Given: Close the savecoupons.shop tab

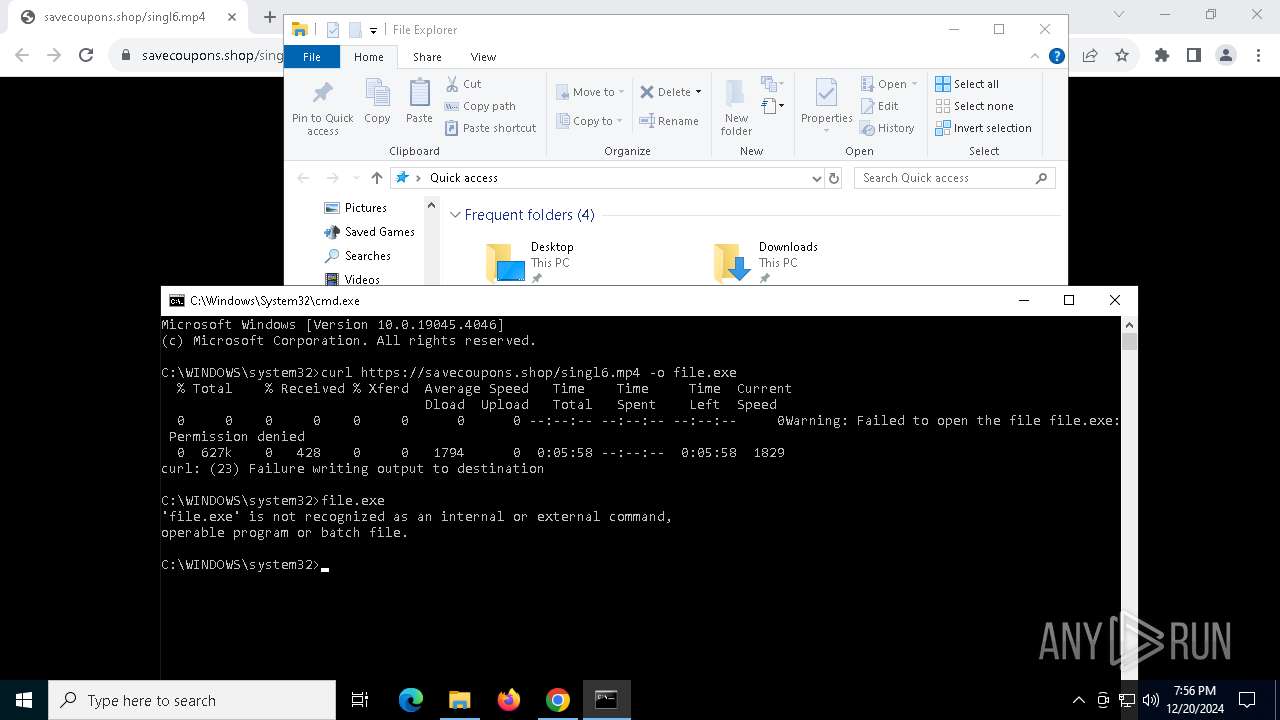Looking at the screenshot, I should click(x=232, y=17).
